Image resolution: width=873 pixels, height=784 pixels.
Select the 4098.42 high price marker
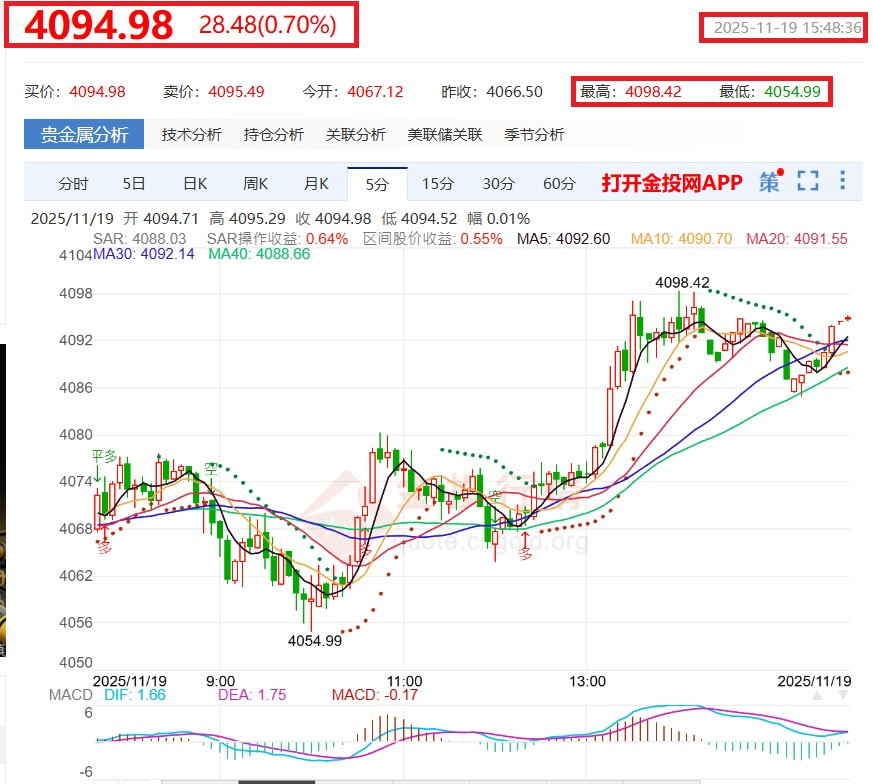point(680,283)
